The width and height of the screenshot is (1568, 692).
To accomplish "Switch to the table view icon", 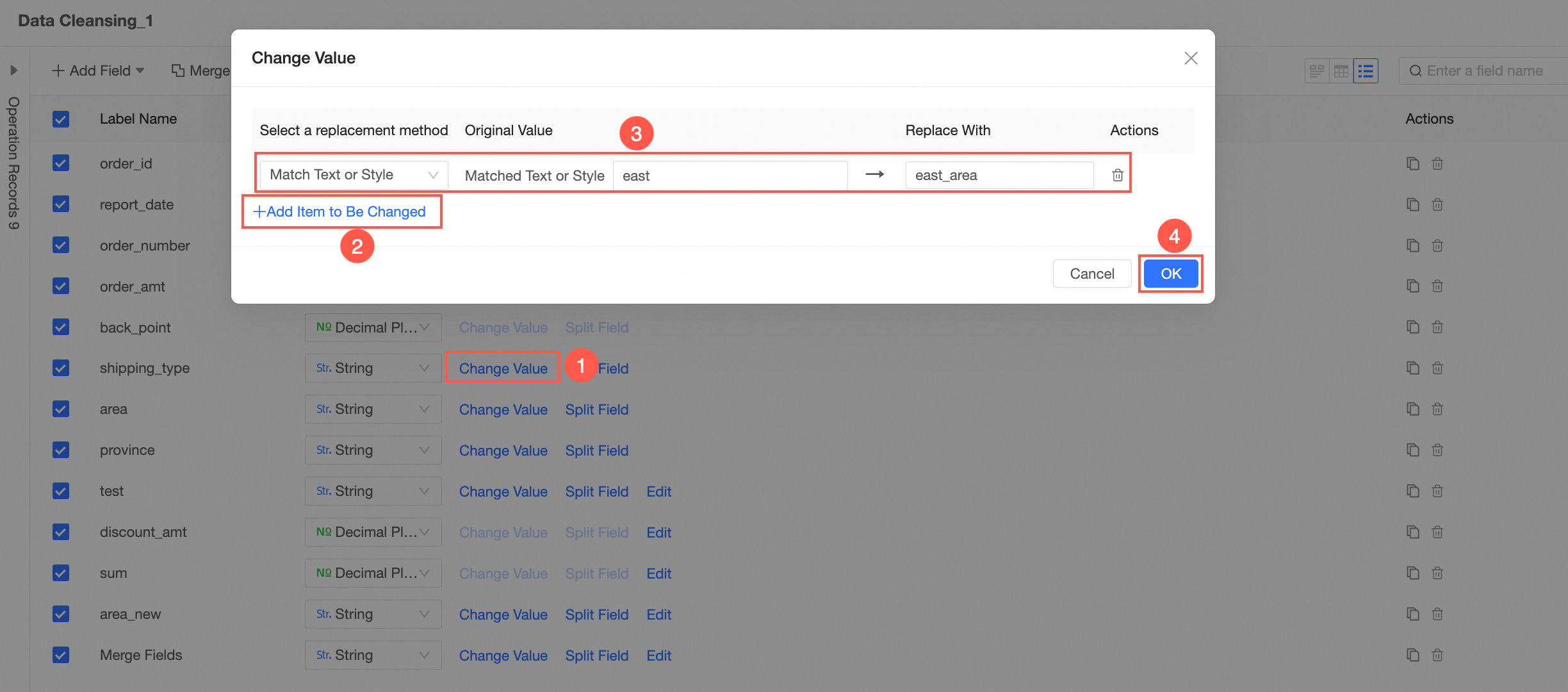I will click(1341, 71).
